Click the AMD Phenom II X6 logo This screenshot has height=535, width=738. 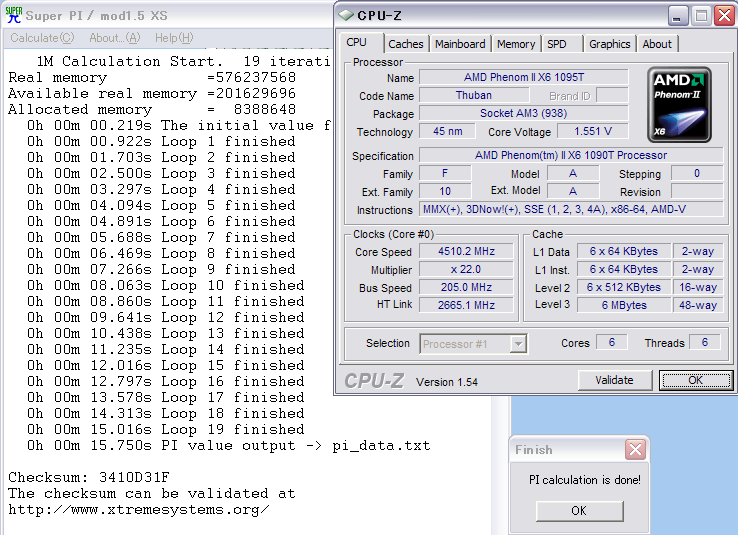679,104
